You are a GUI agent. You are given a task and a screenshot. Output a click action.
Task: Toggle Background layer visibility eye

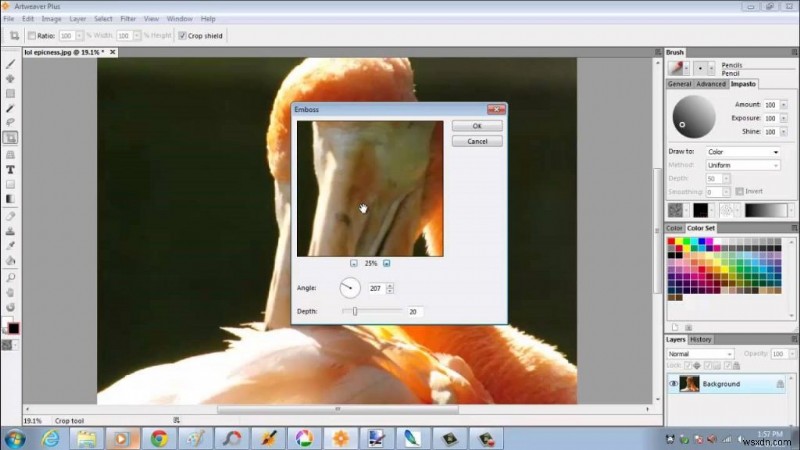click(x=673, y=384)
